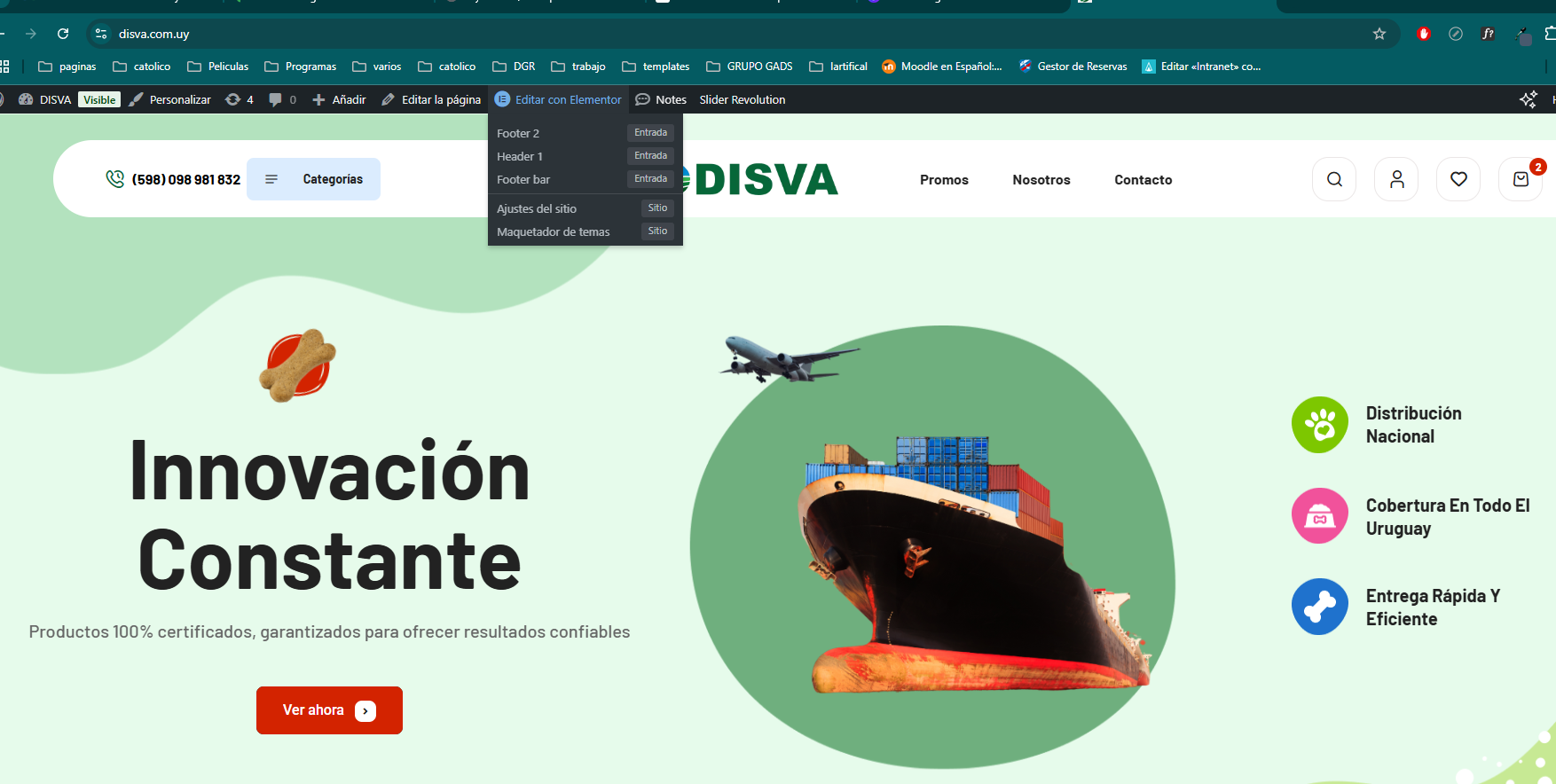The image size is (1556, 784).
Task: Open the DGR bookmarks folder
Action: (x=515, y=67)
